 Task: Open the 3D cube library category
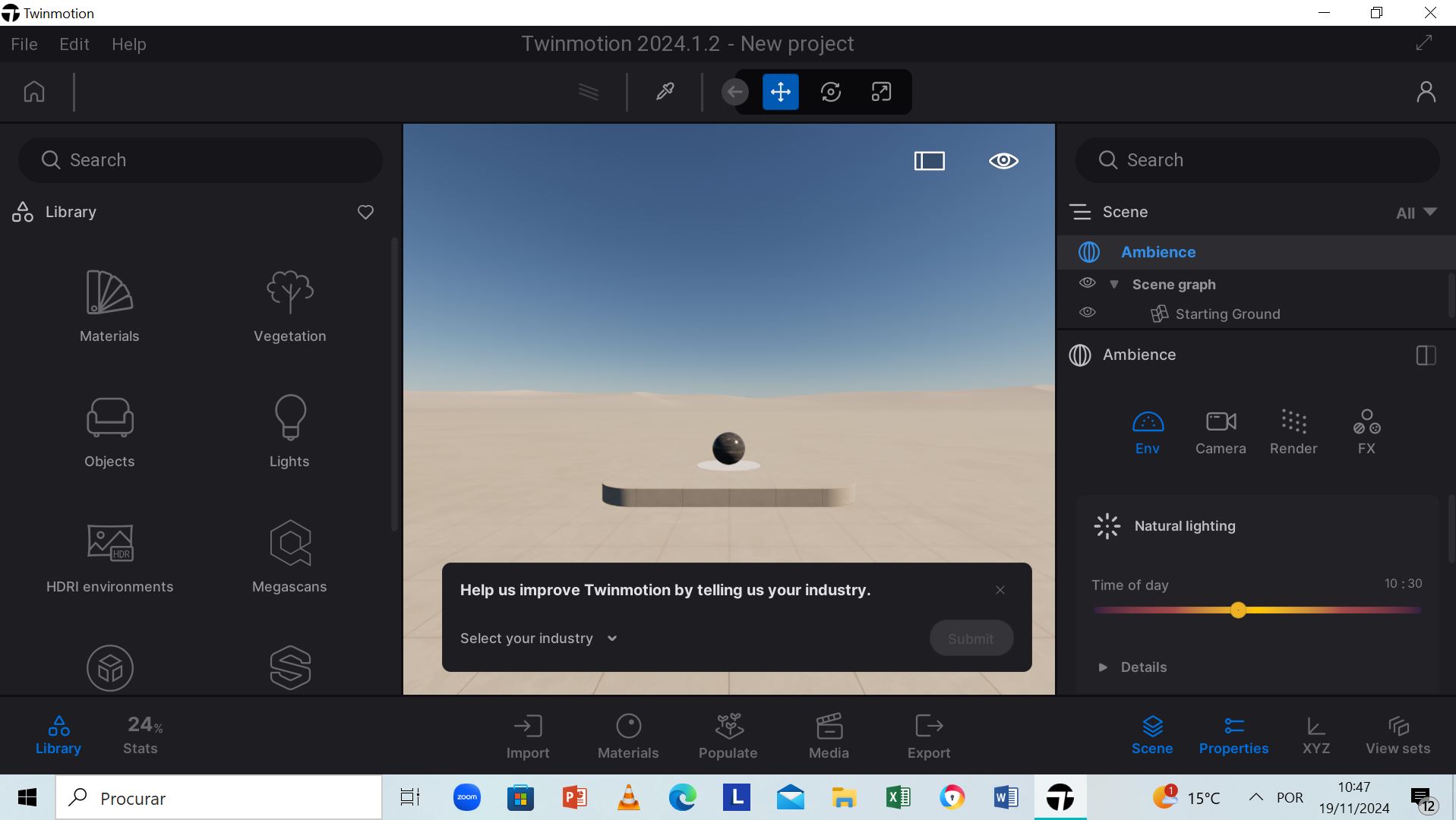pyautogui.click(x=110, y=668)
